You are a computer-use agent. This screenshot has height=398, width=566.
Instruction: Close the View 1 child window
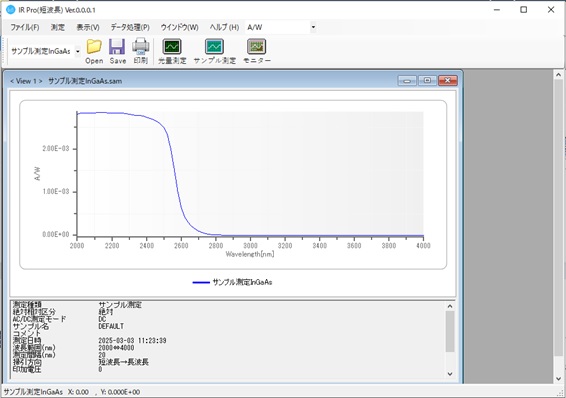(448, 80)
